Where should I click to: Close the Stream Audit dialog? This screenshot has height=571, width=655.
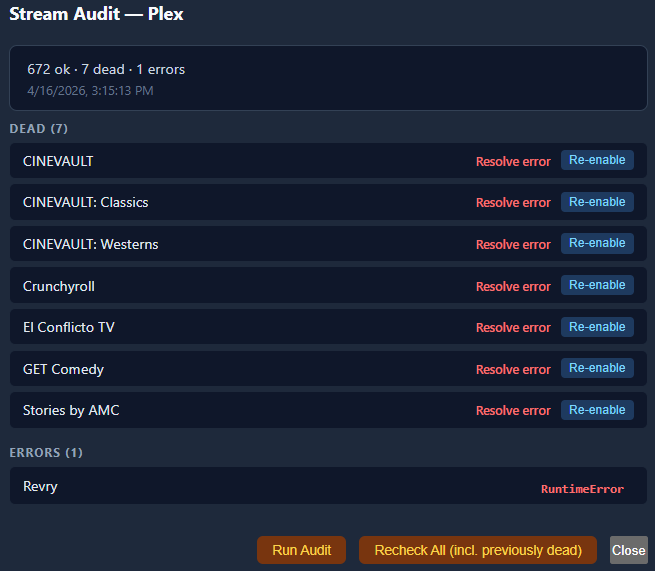pos(628,550)
